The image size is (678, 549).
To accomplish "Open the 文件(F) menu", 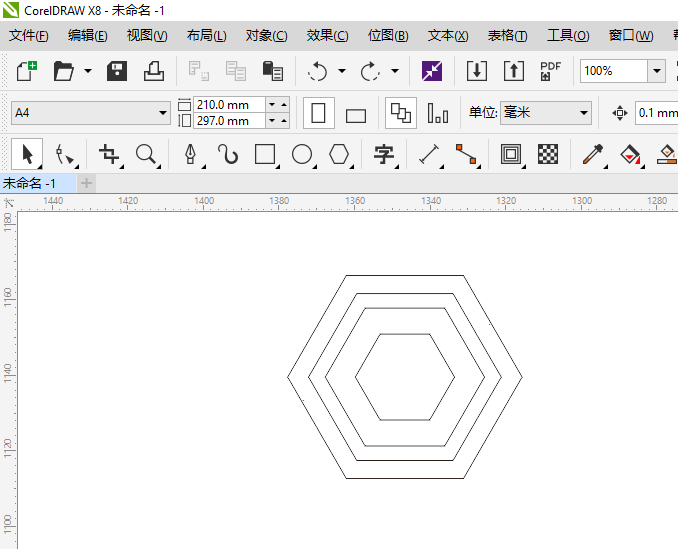I will 29,36.
